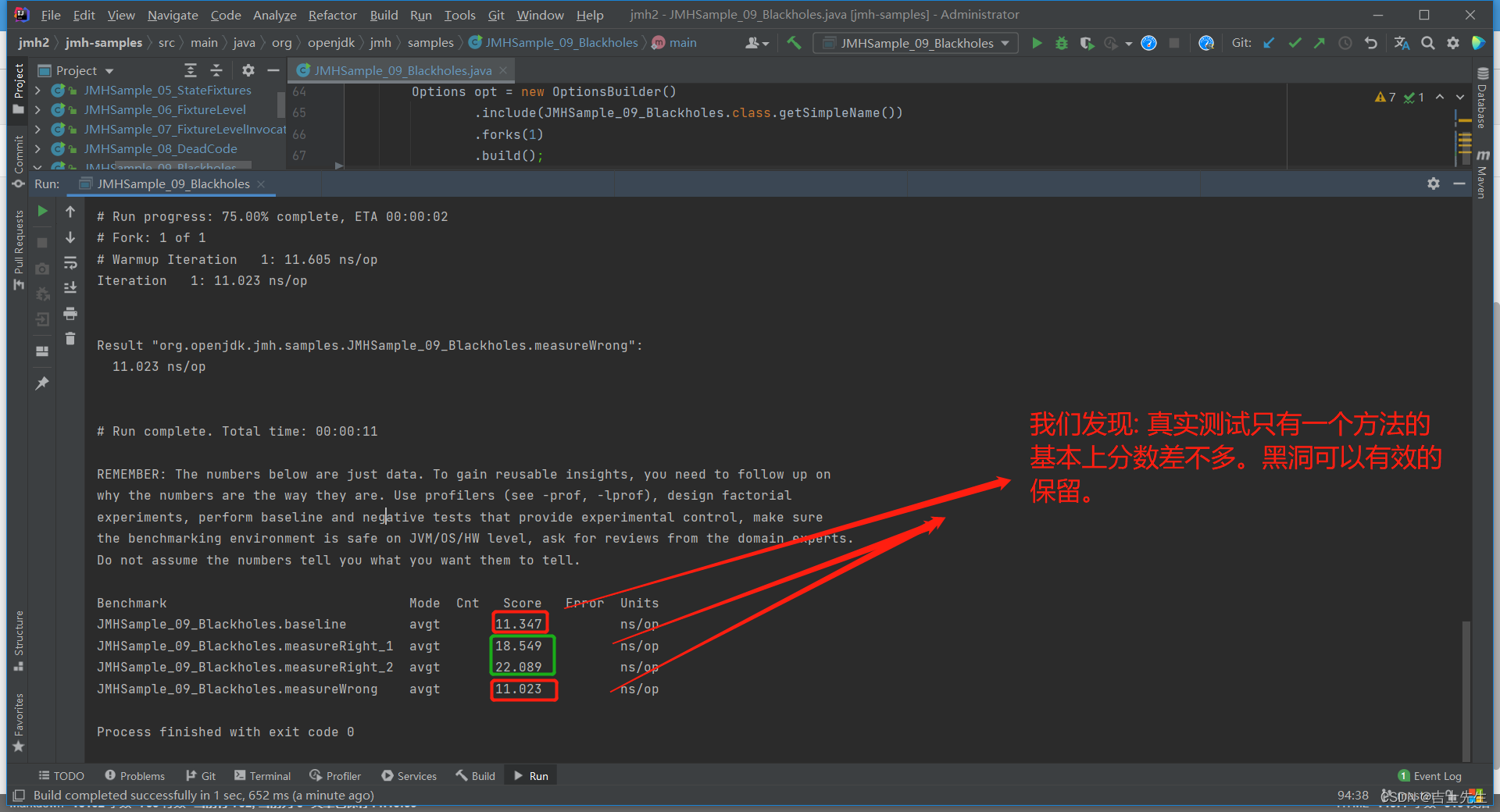
Task: Open the JProfiler blue gauge icon
Action: tap(1148, 43)
